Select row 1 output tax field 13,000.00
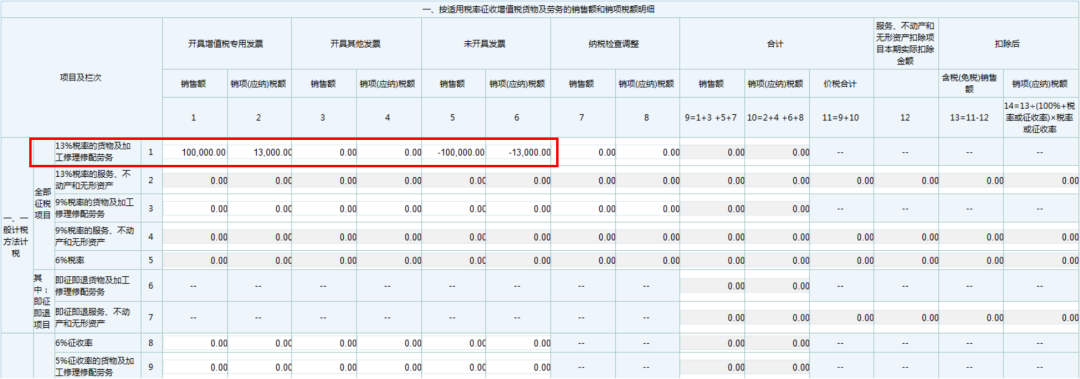Screen dimensions: 1080x379 click(260, 152)
